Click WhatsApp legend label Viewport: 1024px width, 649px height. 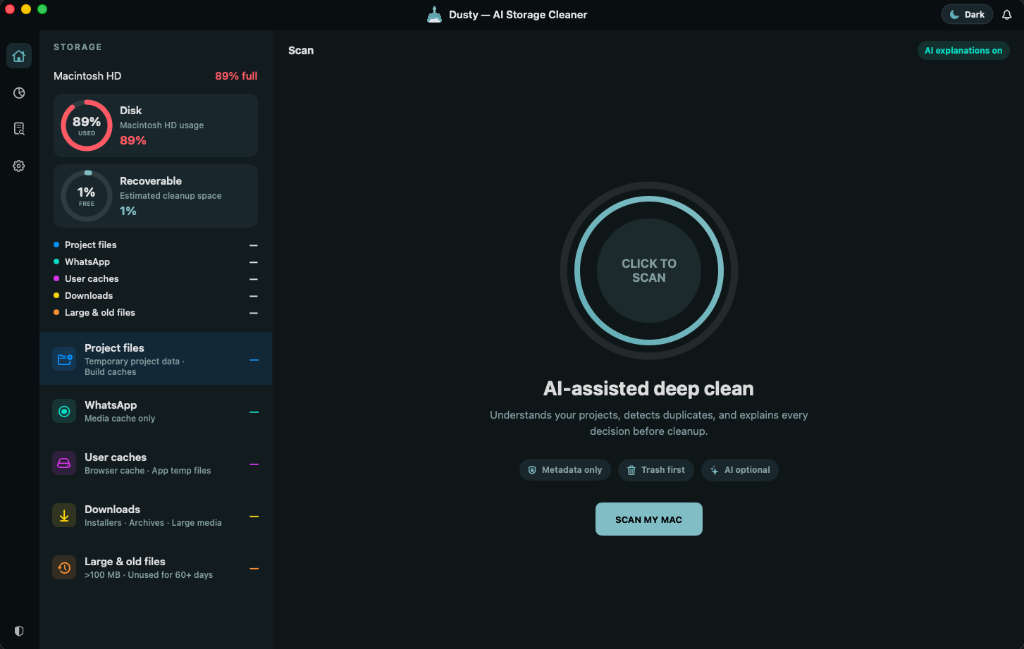click(x=88, y=262)
